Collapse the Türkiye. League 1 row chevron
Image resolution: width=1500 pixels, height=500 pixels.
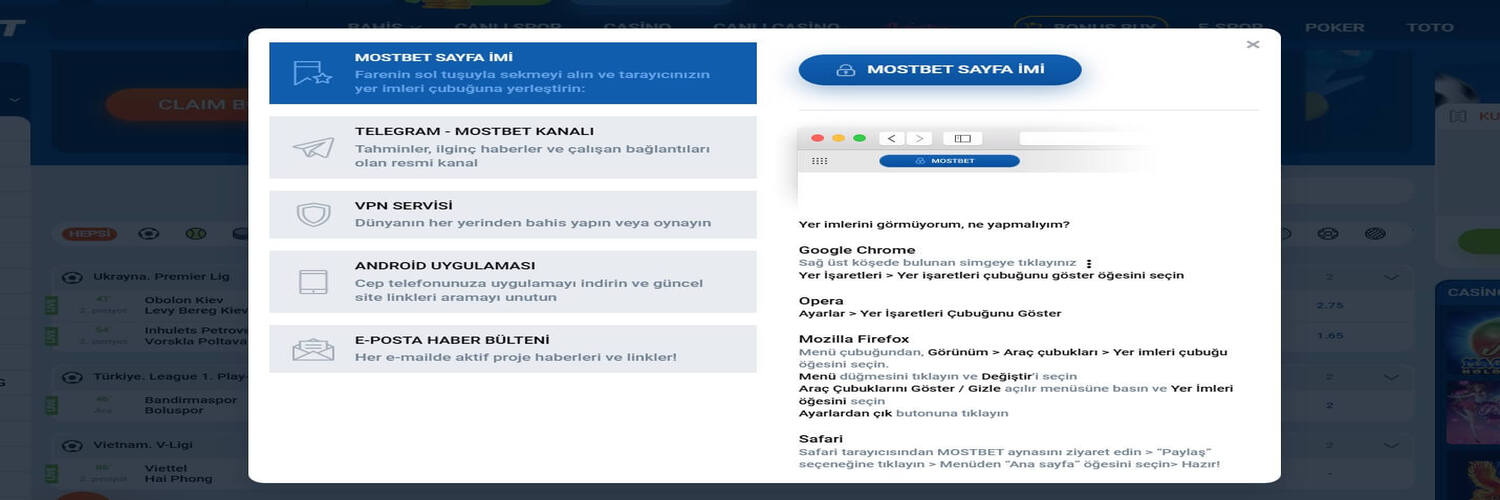1391,378
